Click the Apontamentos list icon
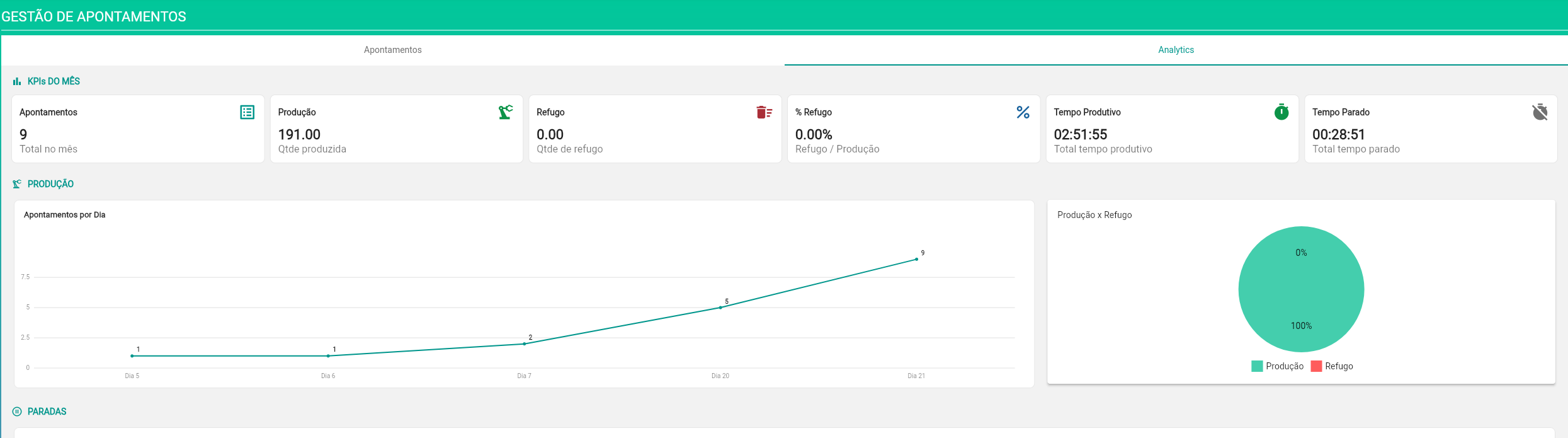This screenshot has width=1568, height=438. [x=247, y=112]
